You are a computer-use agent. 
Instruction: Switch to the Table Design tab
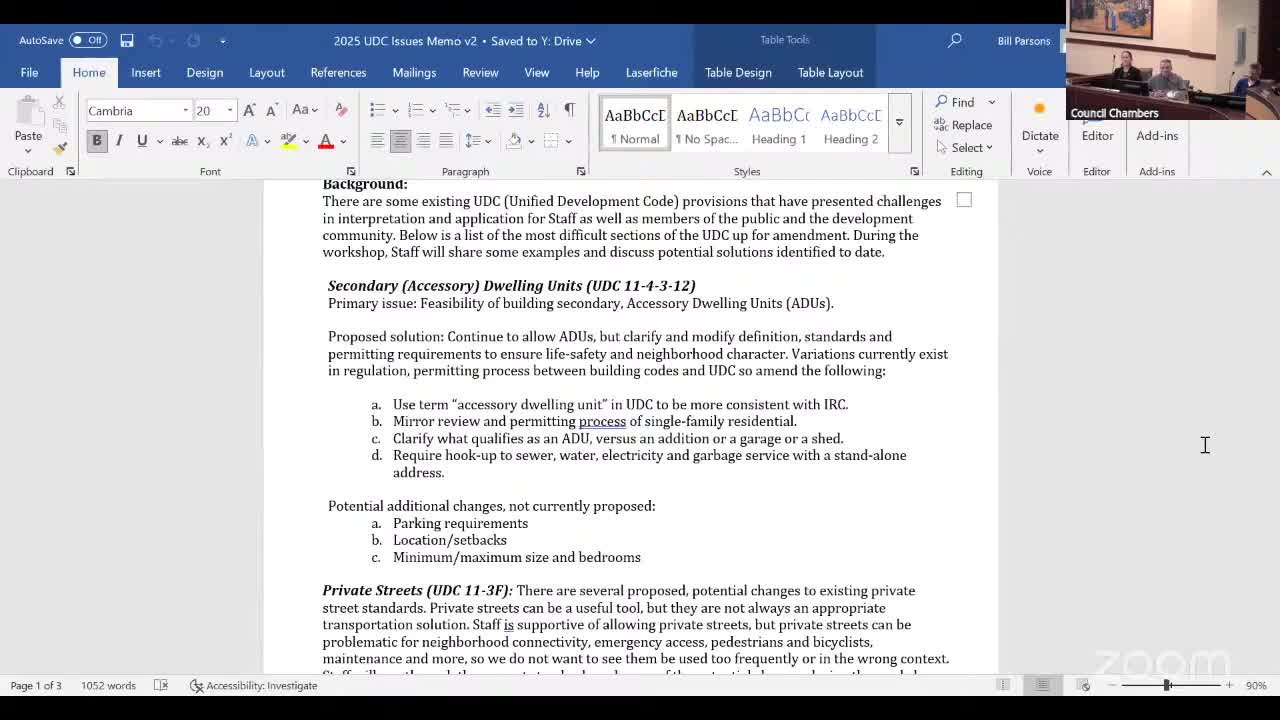[738, 72]
